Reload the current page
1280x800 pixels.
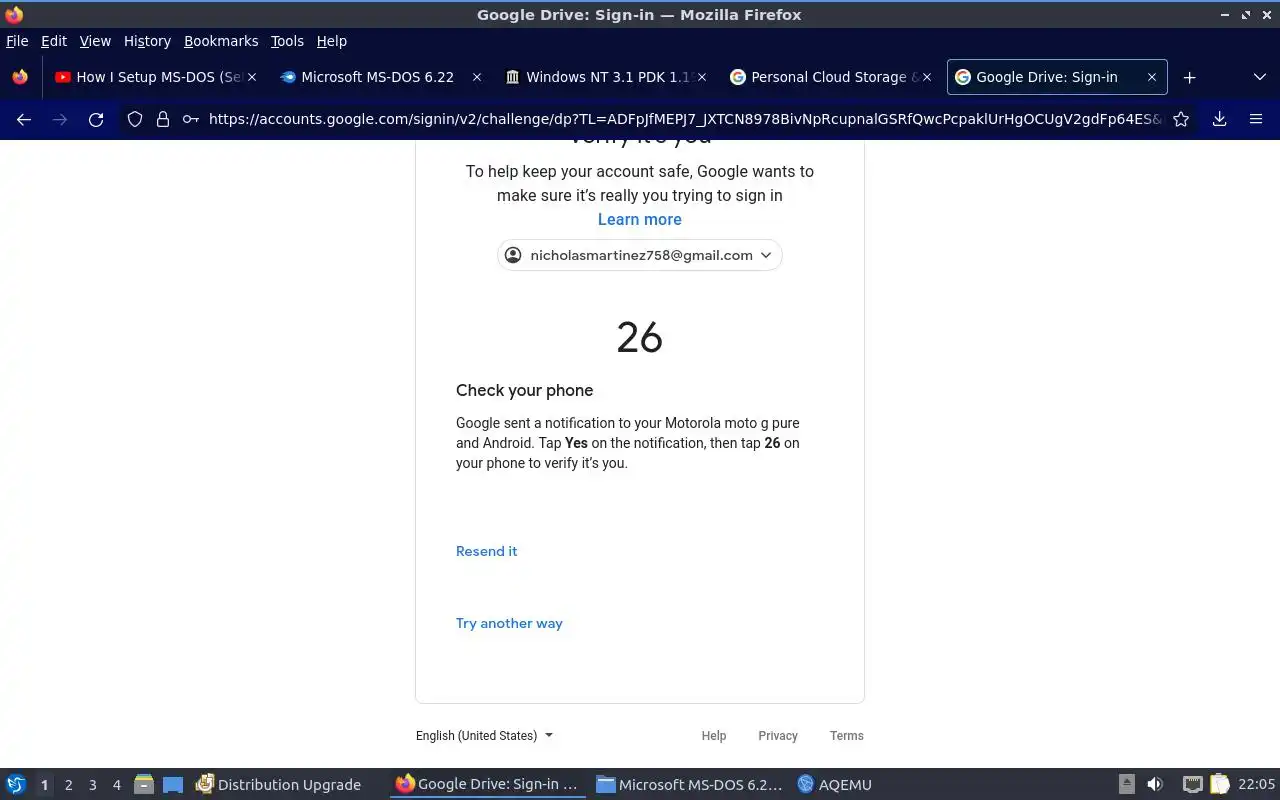pyautogui.click(x=96, y=119)
